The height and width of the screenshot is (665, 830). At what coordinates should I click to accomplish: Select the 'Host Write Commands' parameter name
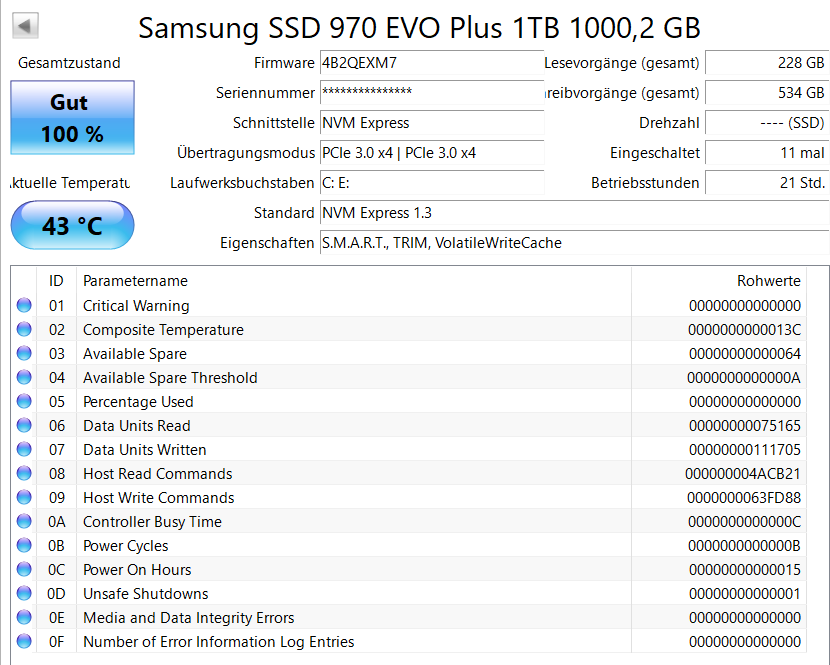pyautogui.click(x=158, y=498)
